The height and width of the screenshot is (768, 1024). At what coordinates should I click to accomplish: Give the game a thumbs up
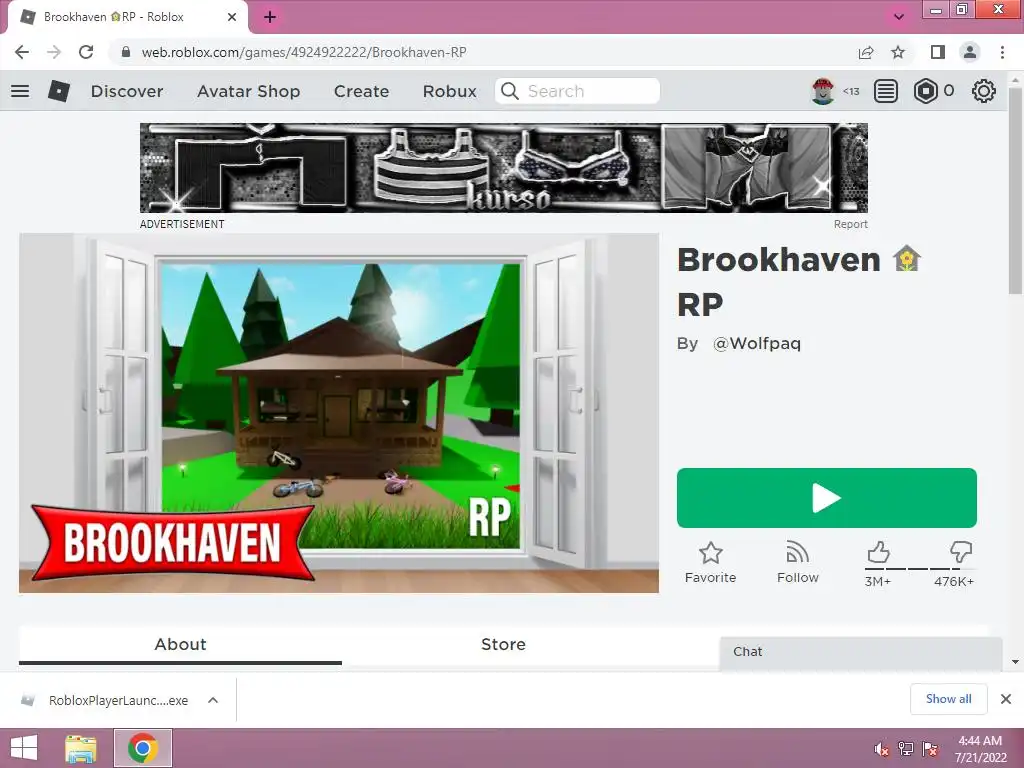[878, 552]
